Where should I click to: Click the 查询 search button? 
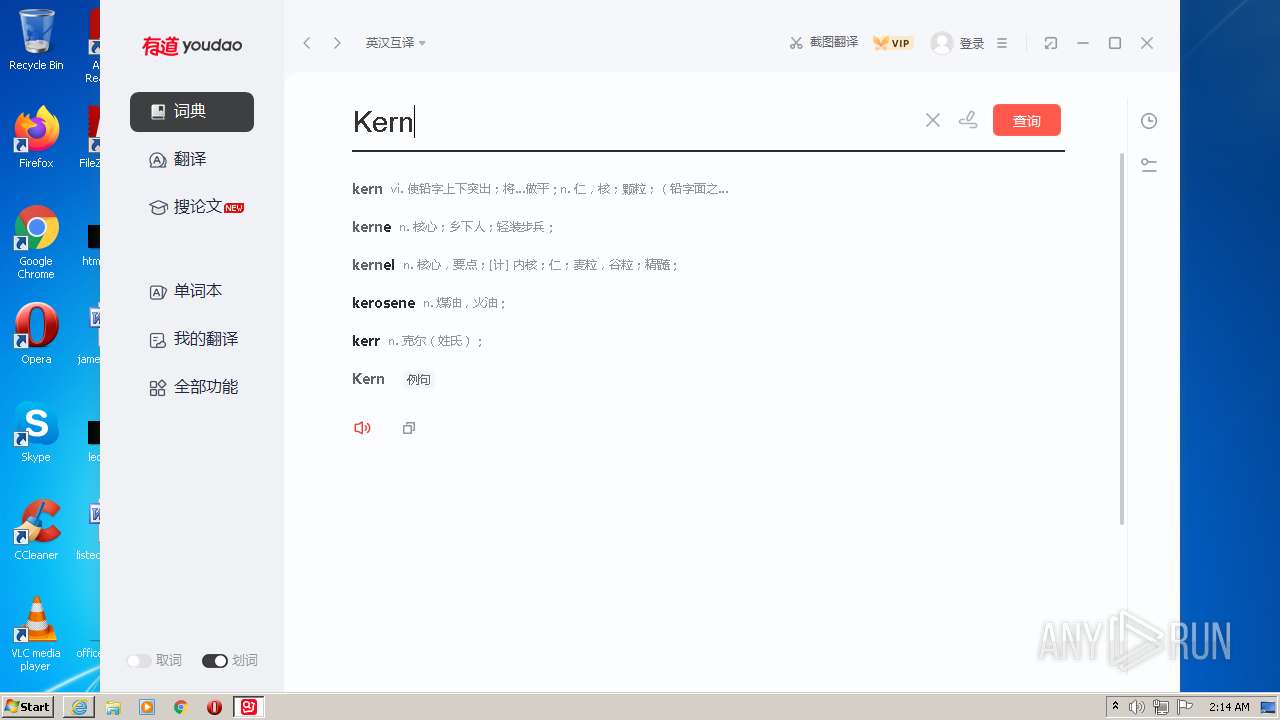coord(1027,120)
